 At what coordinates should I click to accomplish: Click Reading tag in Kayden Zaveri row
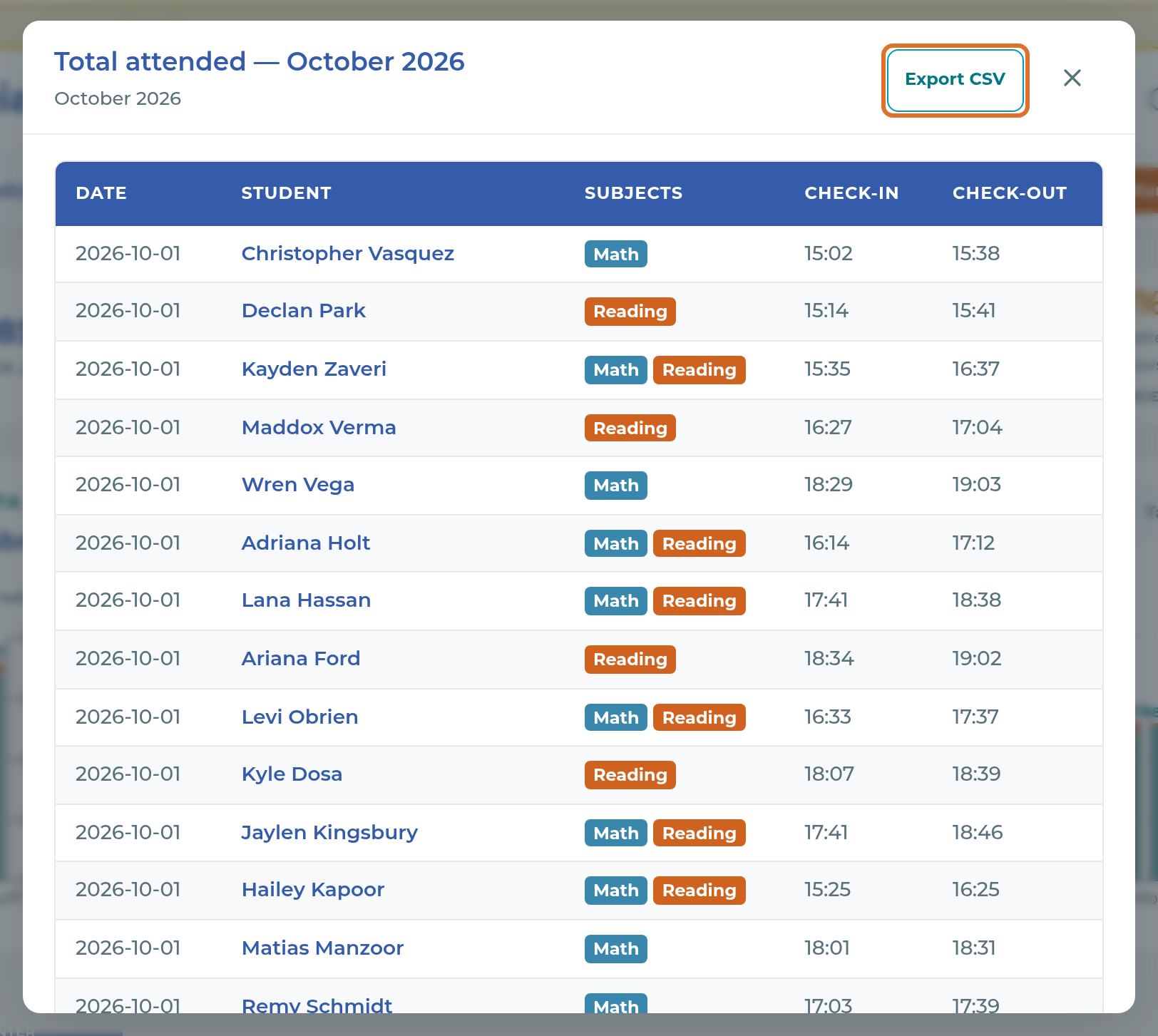coord(699,370)
